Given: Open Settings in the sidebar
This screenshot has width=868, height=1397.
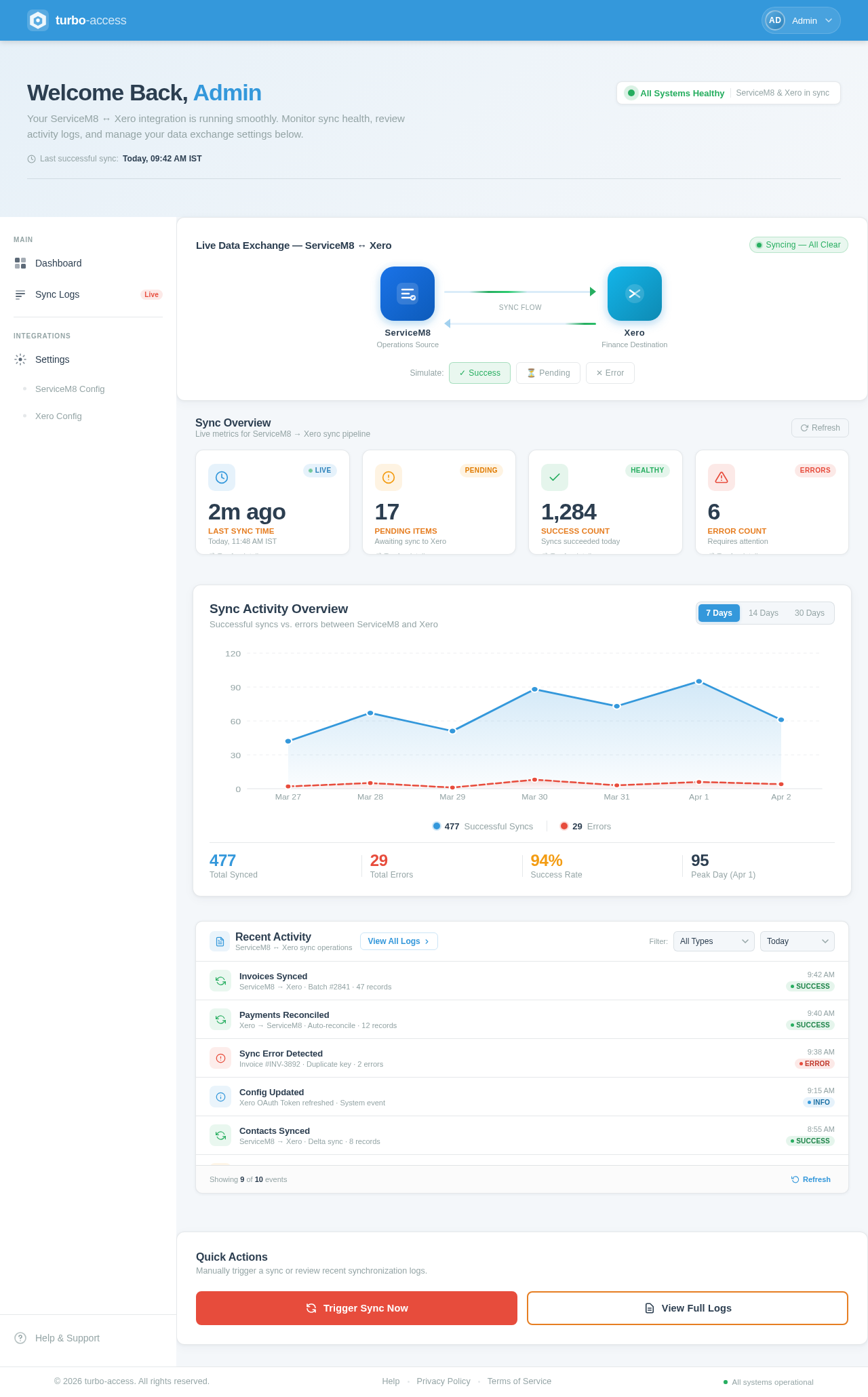Looking at the screenshot, I should pyautogui.click(x=88, y=359).
